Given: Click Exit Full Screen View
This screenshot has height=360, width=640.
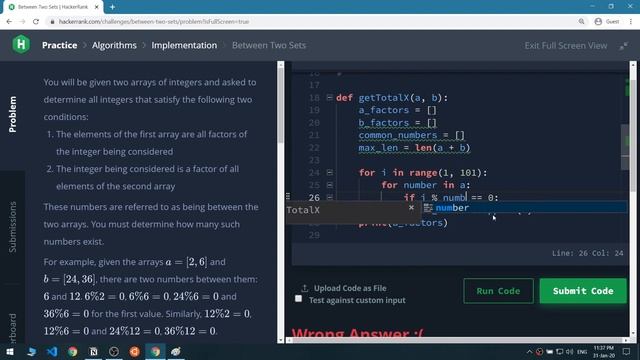Looking at the screenshot, I should (566, 46).
